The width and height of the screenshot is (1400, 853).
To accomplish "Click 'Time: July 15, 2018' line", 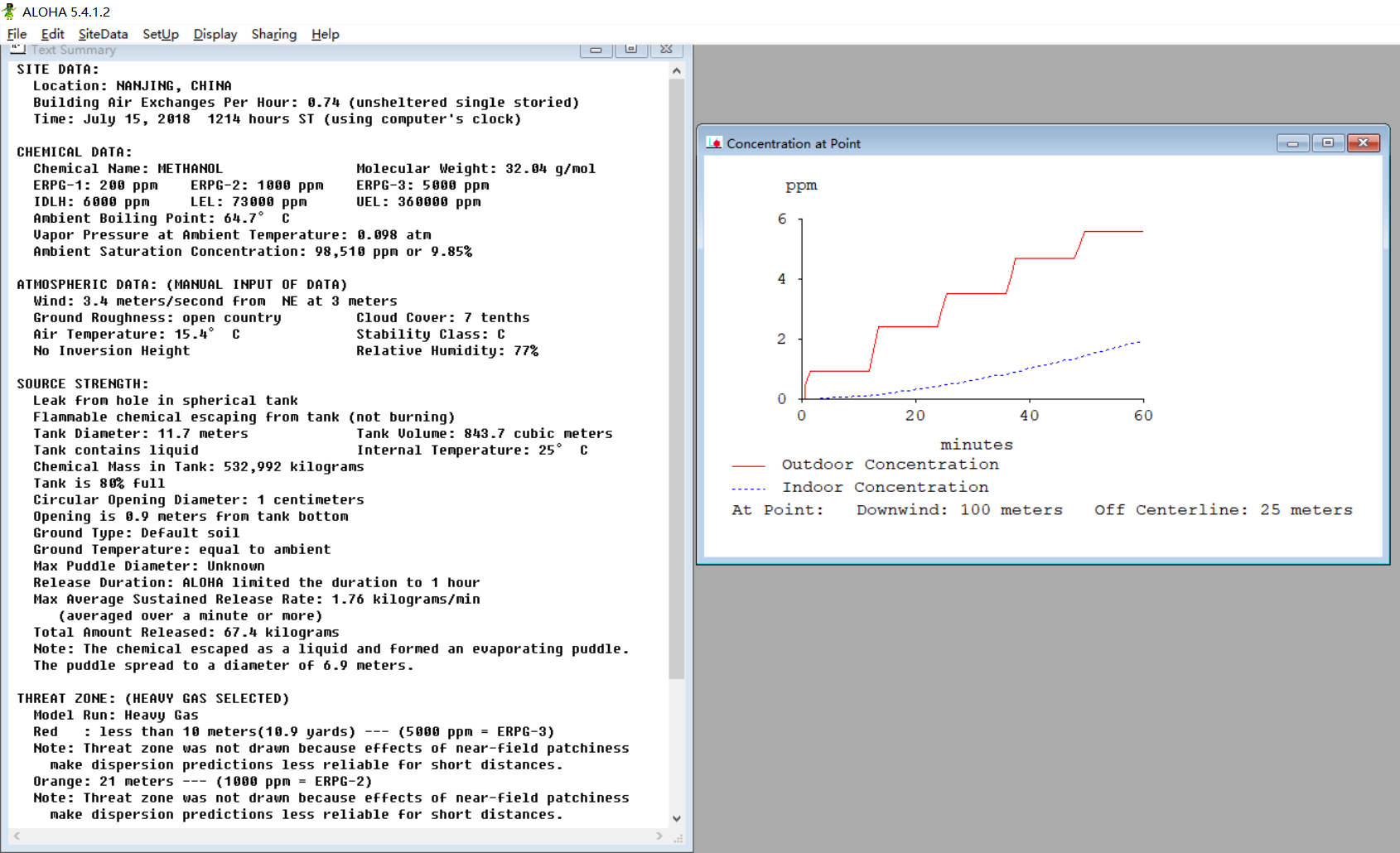I will point(278,119).
